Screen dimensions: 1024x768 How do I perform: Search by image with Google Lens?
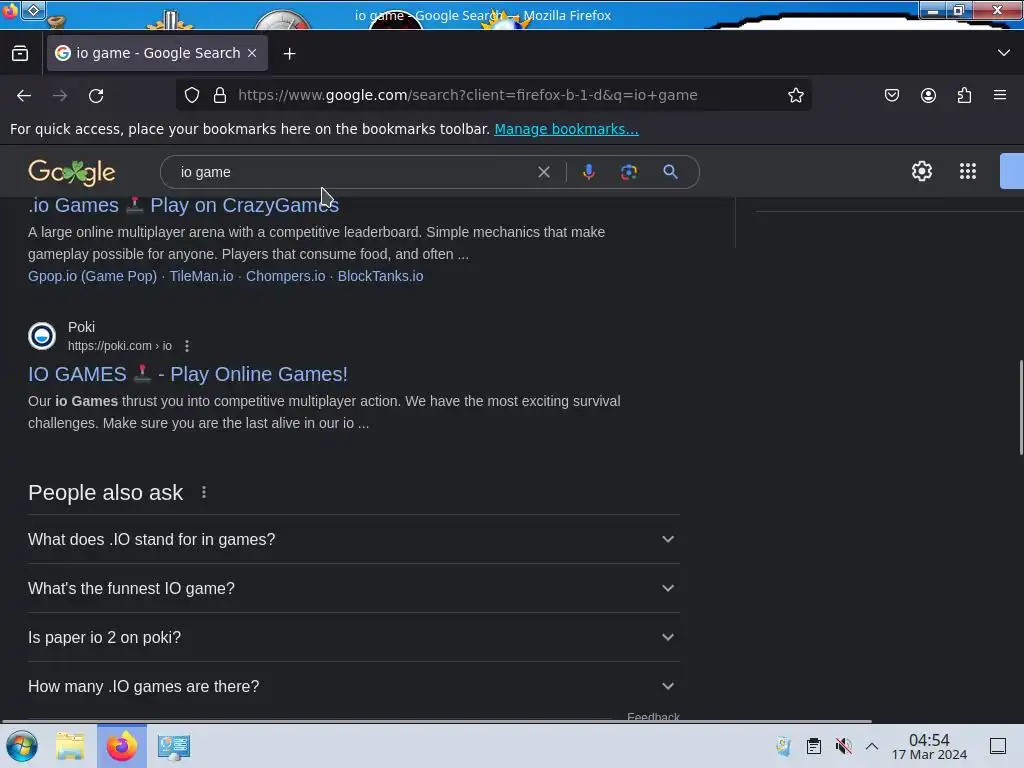click(x=628, y=172)
